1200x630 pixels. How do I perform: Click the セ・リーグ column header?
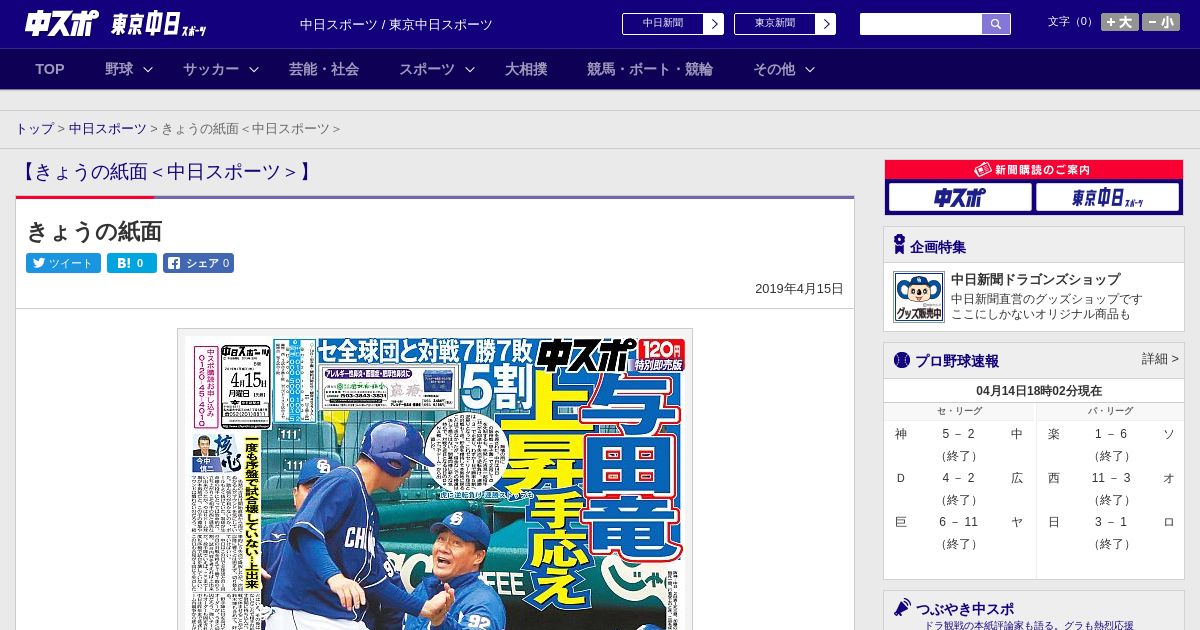[x=959, y=411]
